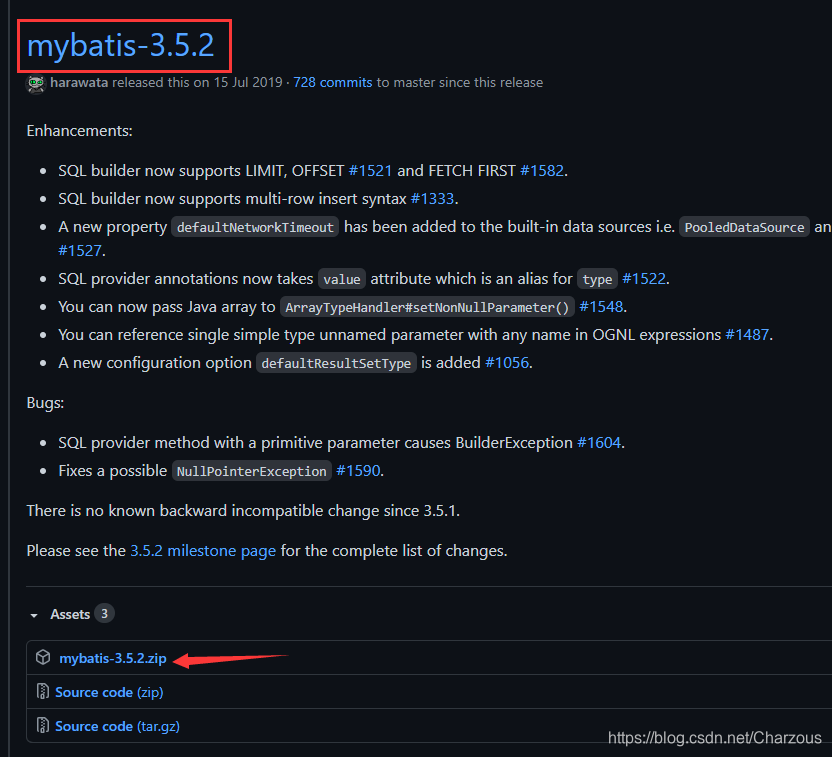This screenshot has height=757, width=832.
Task: Open issue #1548 about setNonNullParameter
Action: [x=602, y=306]
